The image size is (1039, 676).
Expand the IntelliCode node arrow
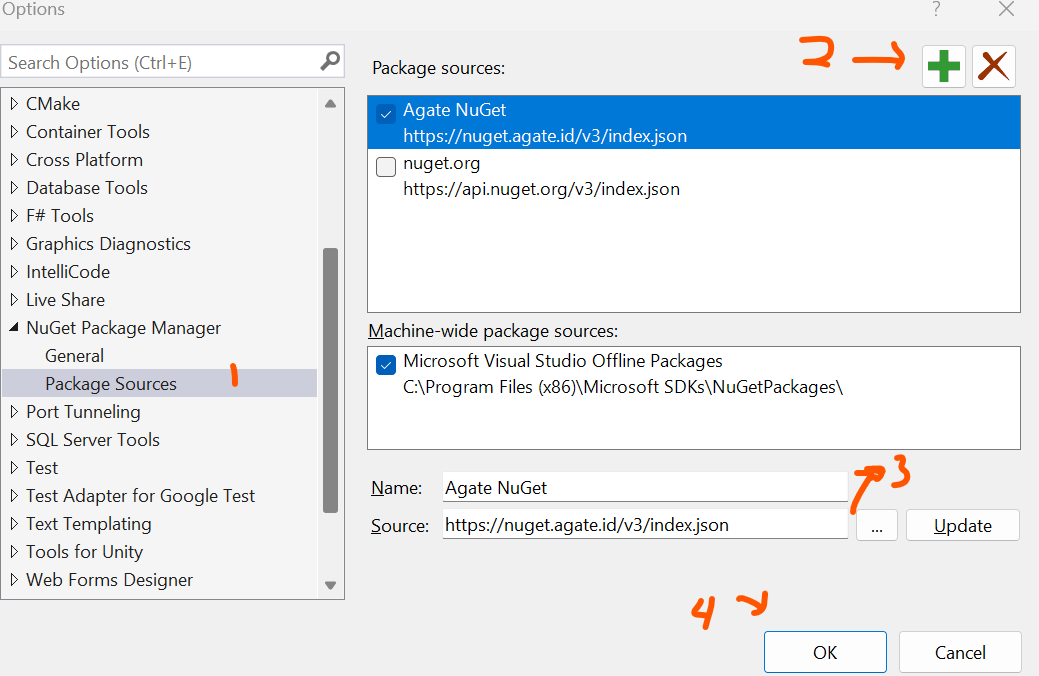14,272
